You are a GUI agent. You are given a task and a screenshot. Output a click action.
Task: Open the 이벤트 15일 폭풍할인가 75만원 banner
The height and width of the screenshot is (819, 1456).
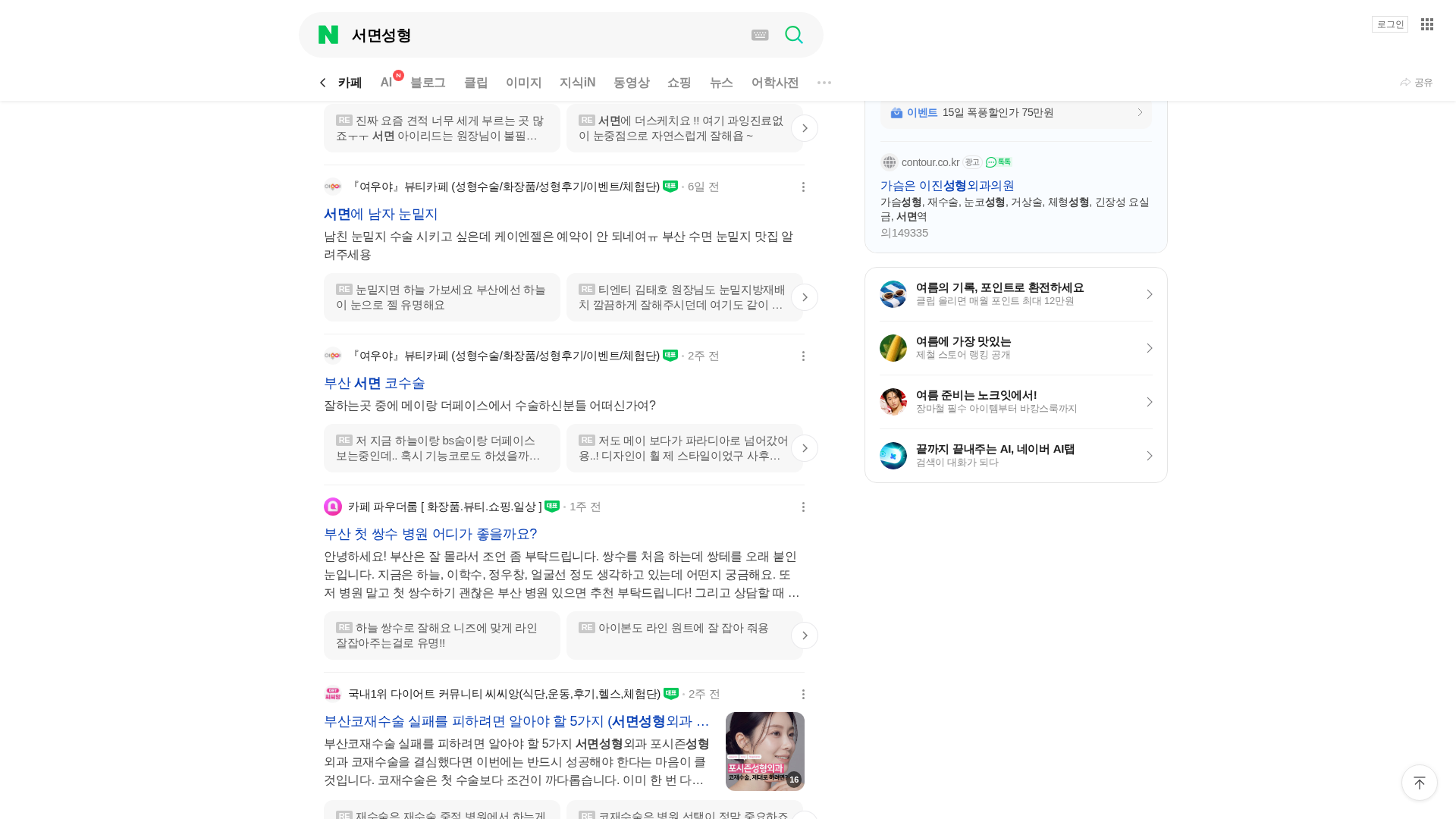(1016, 113)
